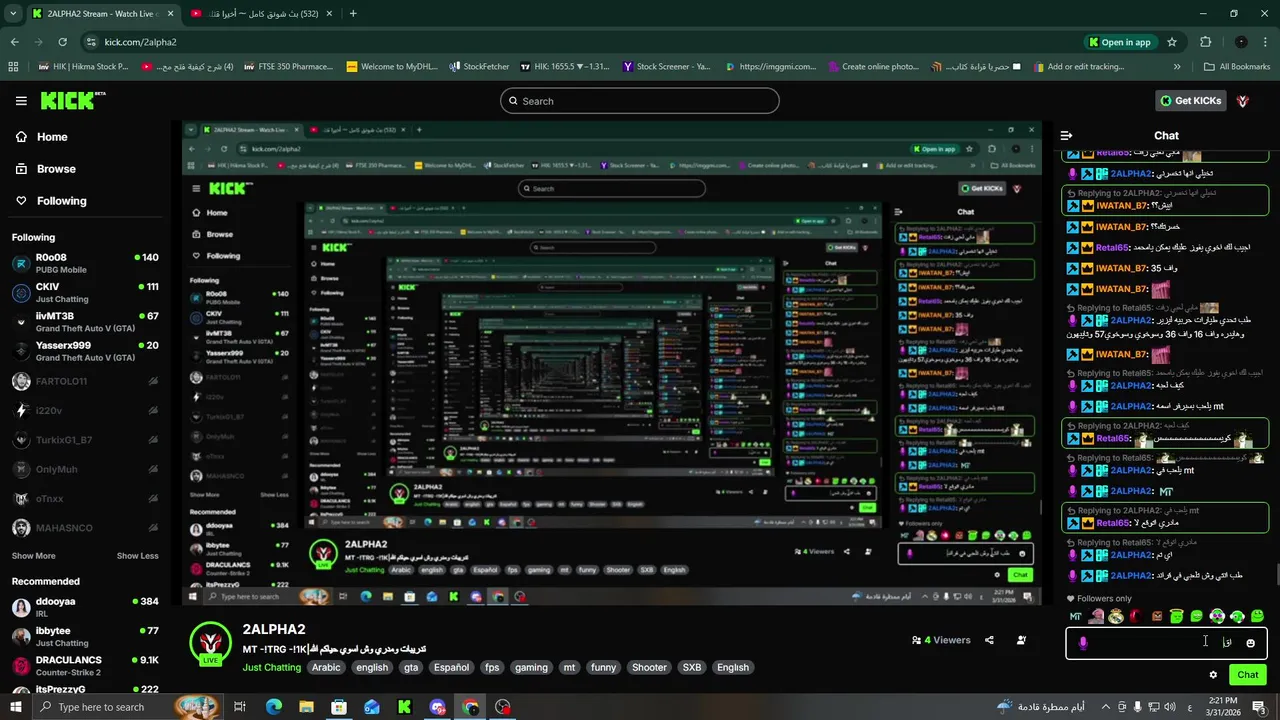Click Show Less under the Following list
The image size is (1280, 720).
tap(137, 556)
